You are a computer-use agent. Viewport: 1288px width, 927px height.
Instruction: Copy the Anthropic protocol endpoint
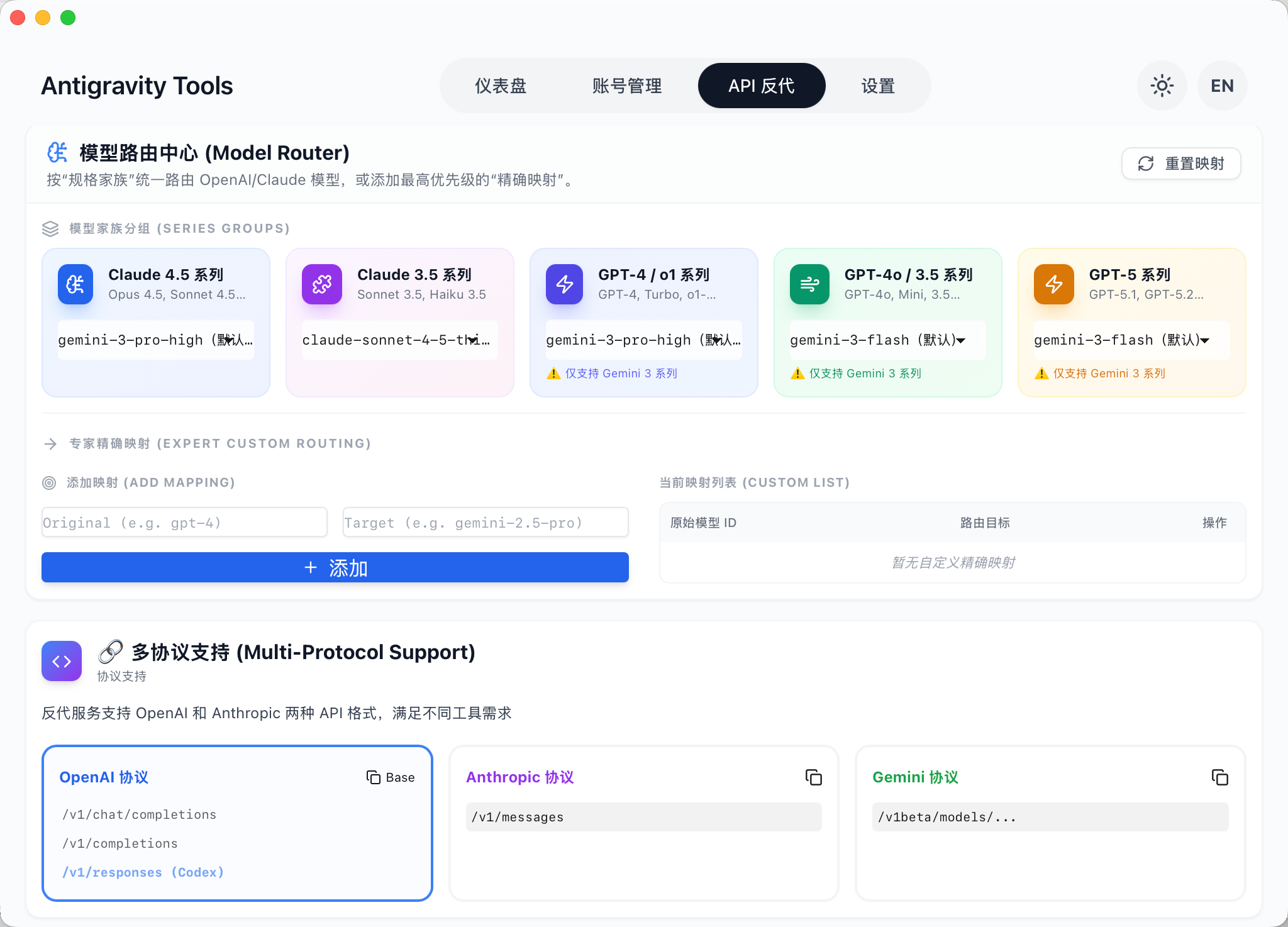(x=813, y=777)
